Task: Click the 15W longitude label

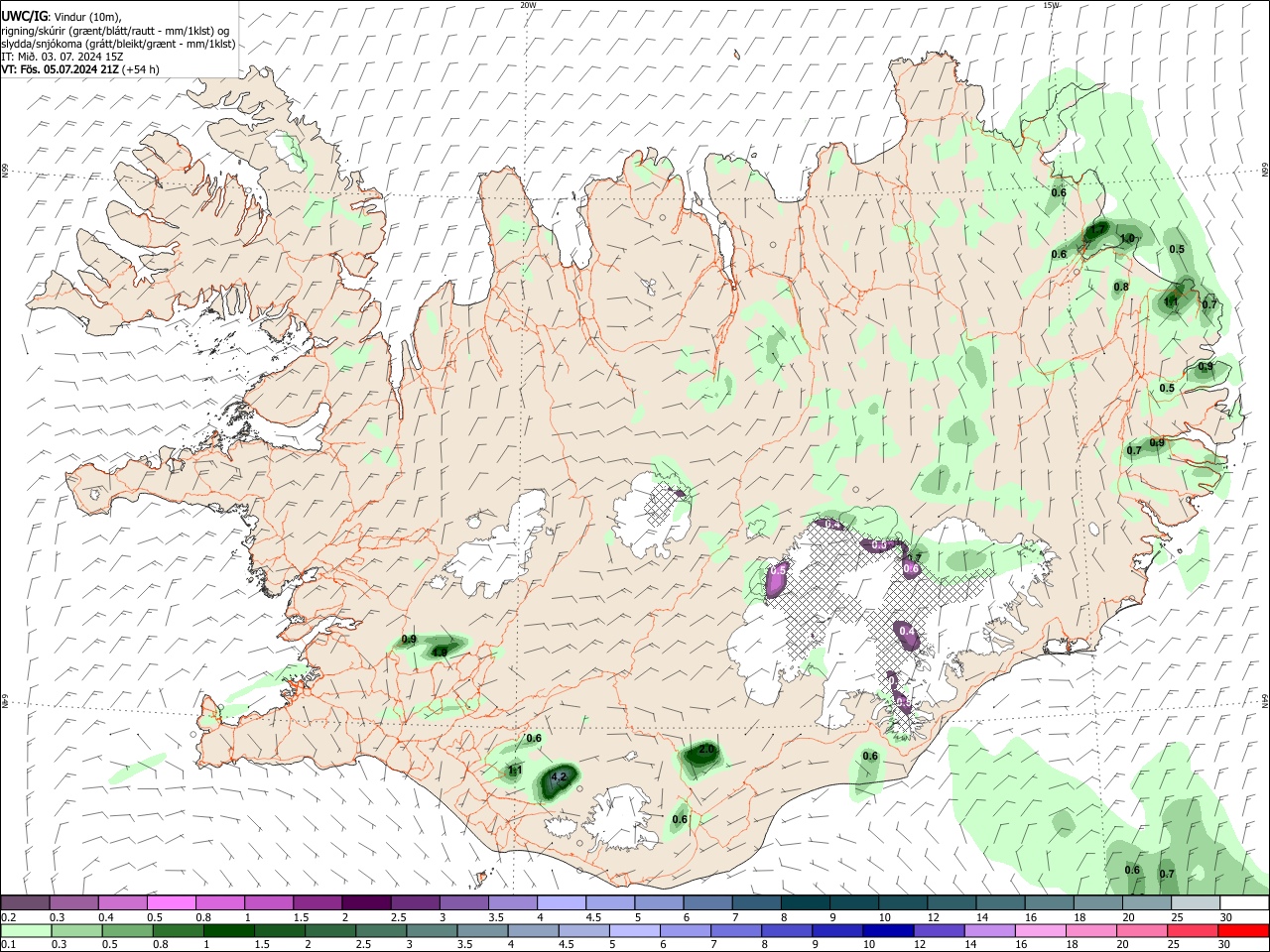Action: tap(1051, 5)
